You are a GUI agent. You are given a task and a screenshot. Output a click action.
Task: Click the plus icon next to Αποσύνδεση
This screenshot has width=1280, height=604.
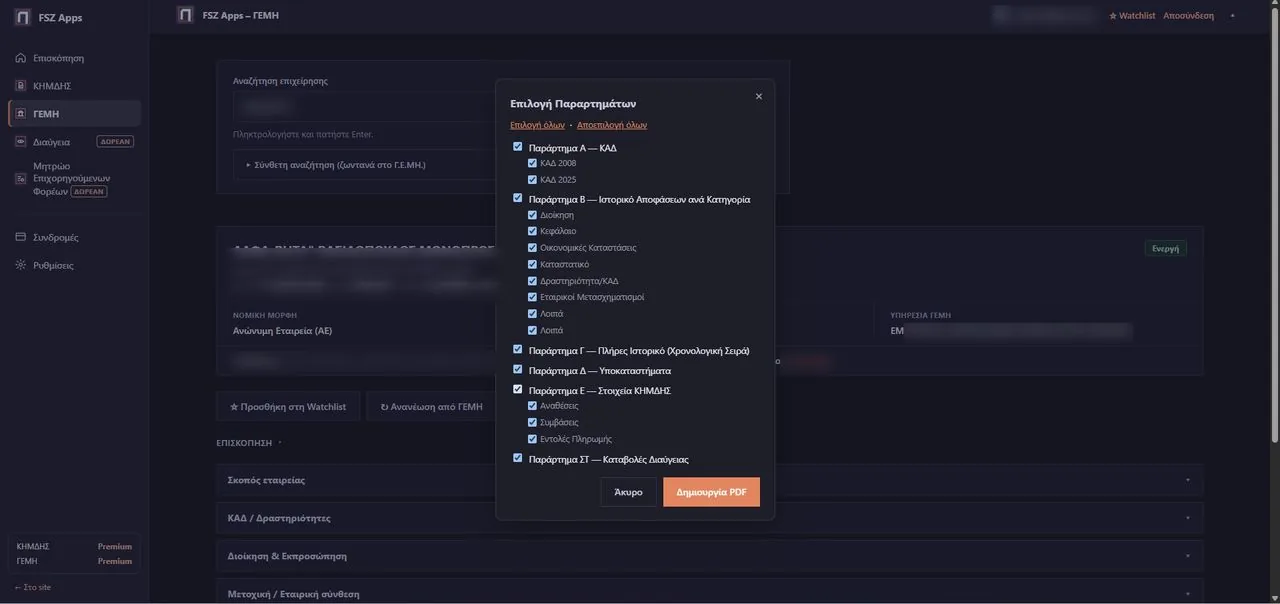[1232, 16]
